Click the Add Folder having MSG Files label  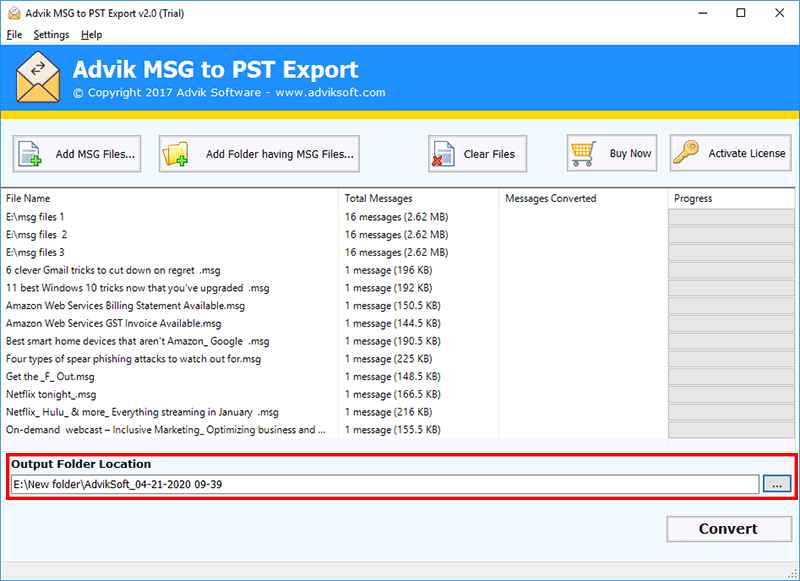pos(280,154)
